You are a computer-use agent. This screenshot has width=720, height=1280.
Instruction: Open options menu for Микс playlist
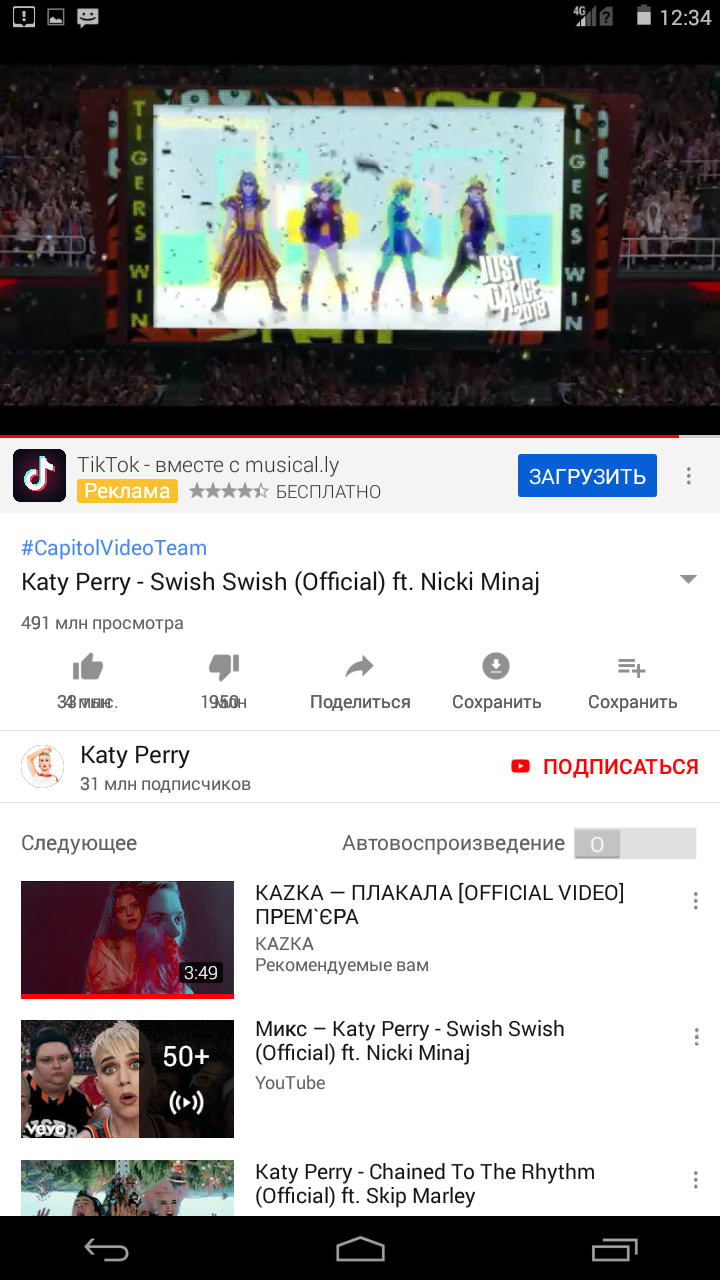696,1037
